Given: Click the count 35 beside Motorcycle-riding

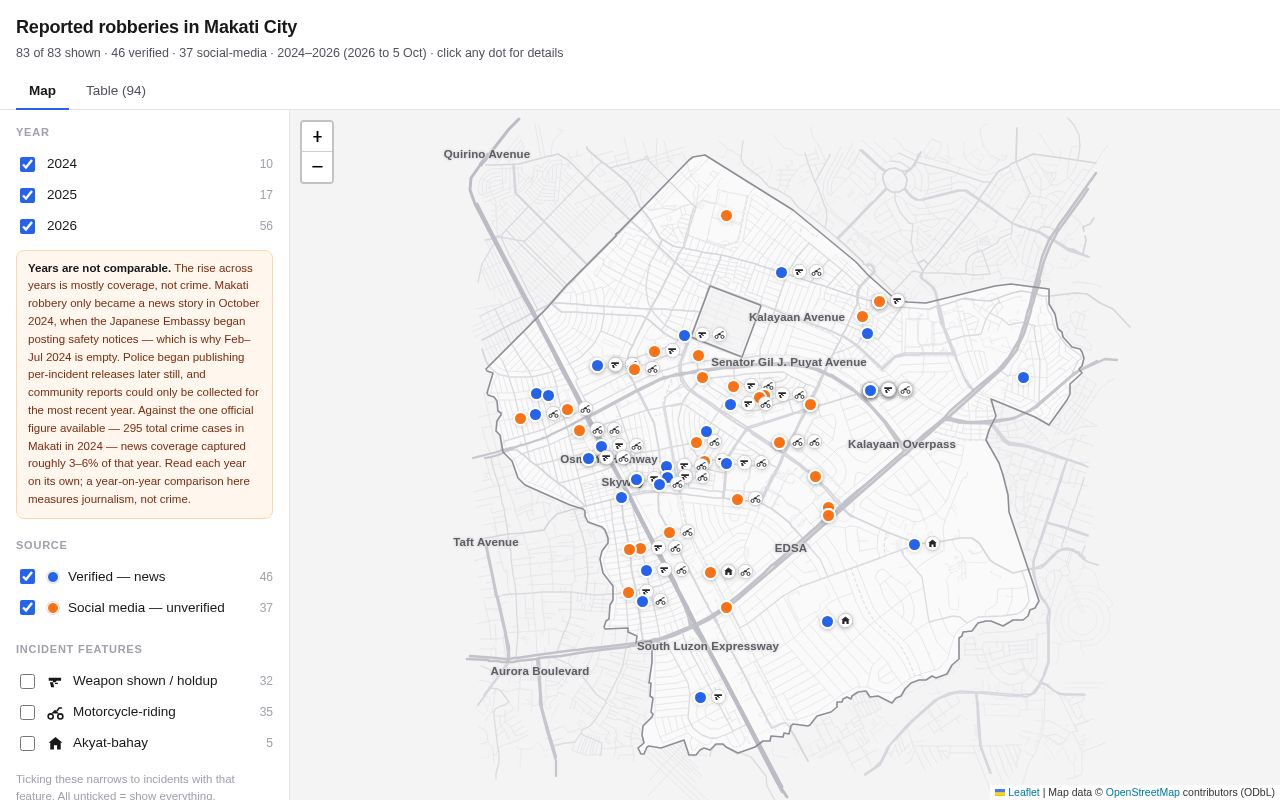Looking at the screenshot, I should point(266,712).
